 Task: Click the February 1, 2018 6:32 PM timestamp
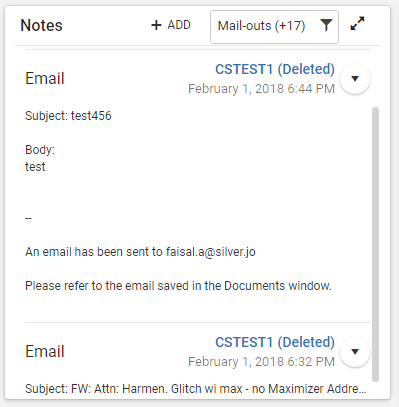click(261, 362)
